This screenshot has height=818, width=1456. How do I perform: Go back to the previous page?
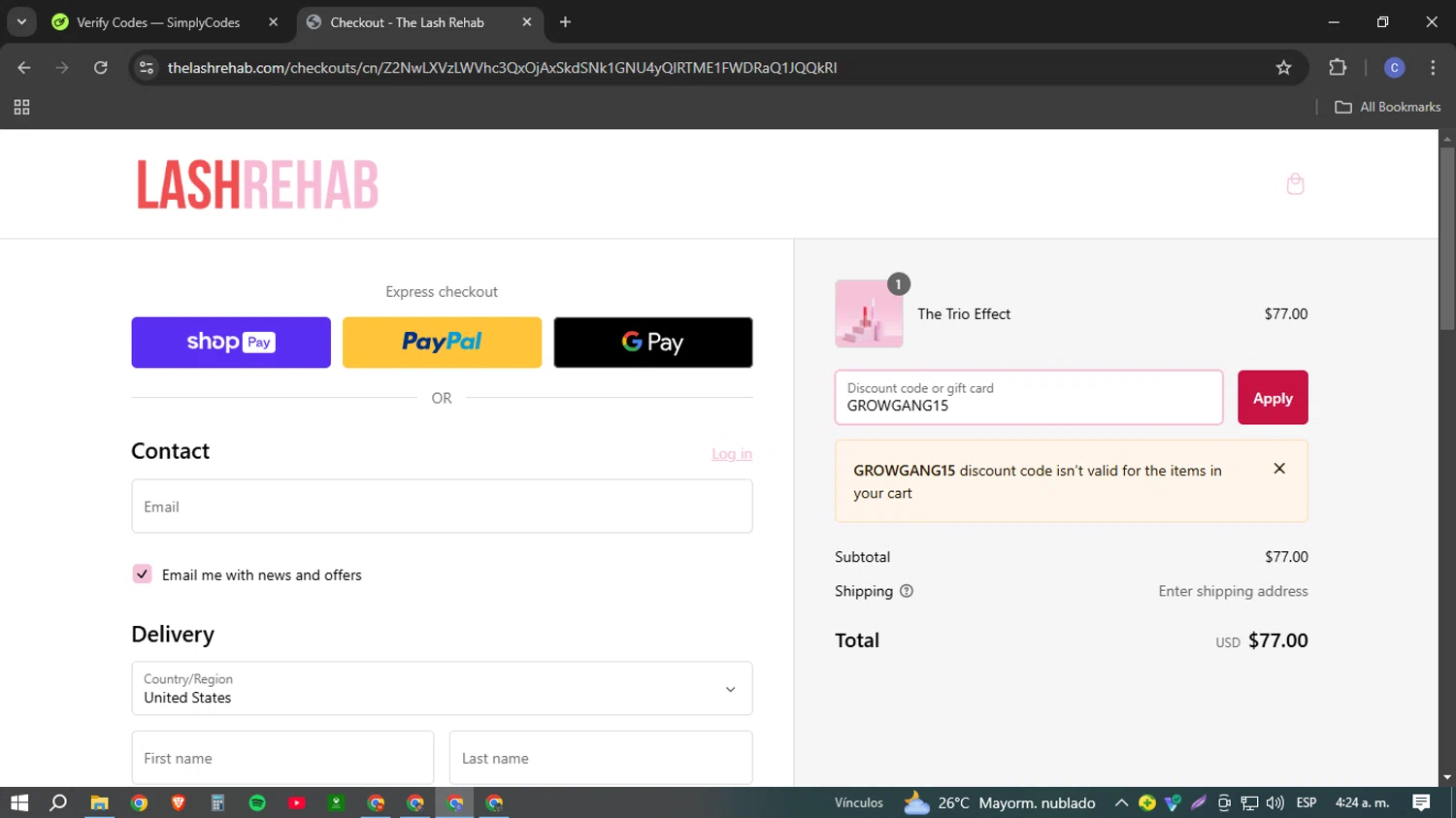click(24, 67)
